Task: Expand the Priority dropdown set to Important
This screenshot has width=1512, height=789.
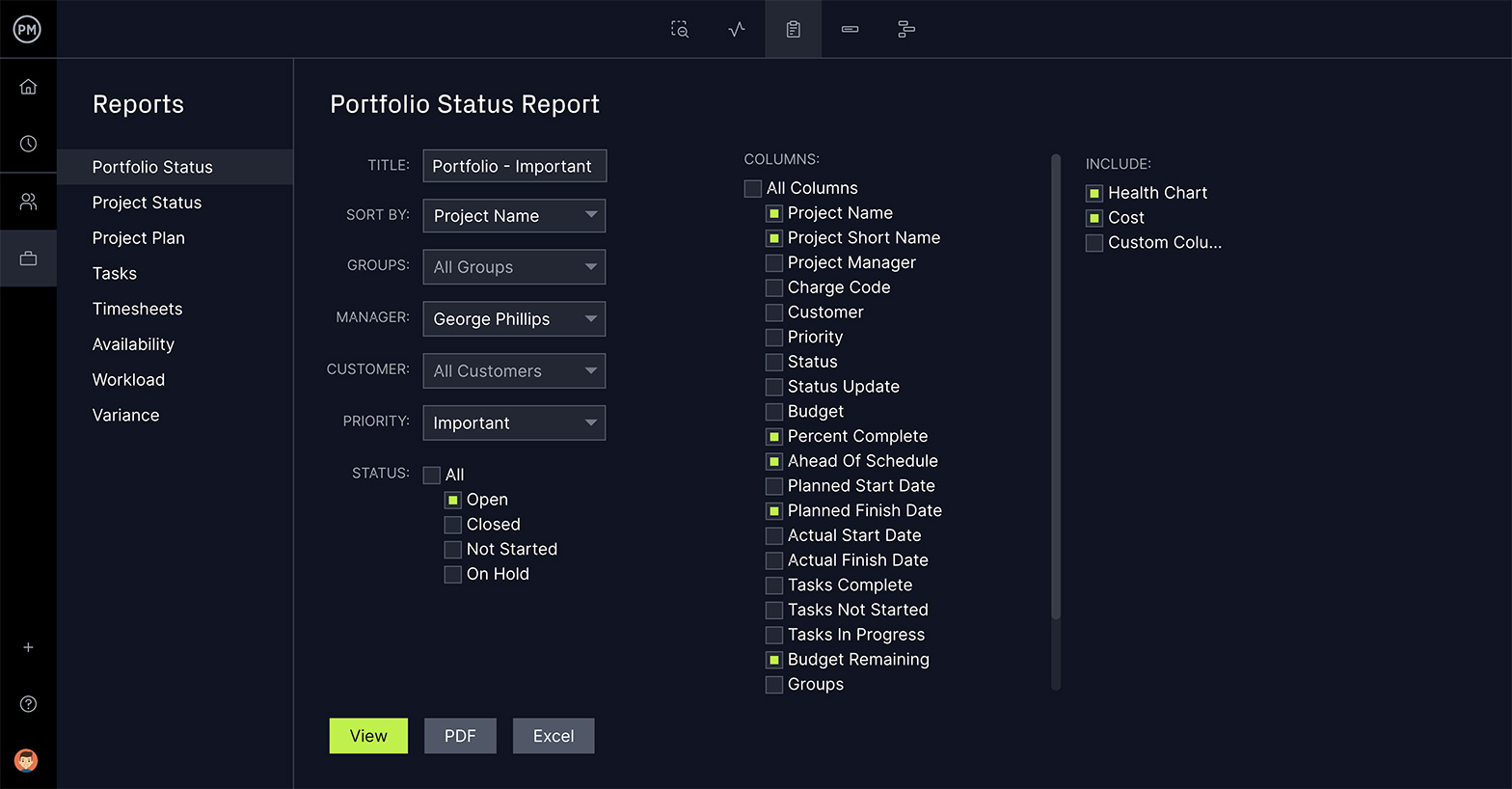Action: point(514,423)
